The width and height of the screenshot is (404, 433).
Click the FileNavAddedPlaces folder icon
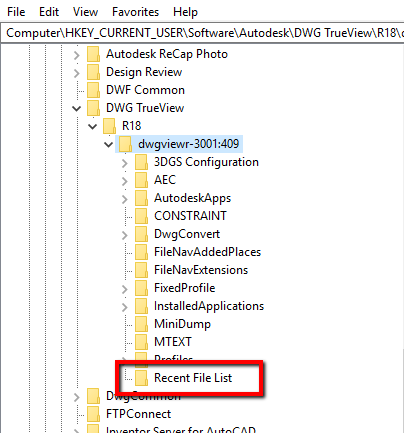[x=141, y=252]
